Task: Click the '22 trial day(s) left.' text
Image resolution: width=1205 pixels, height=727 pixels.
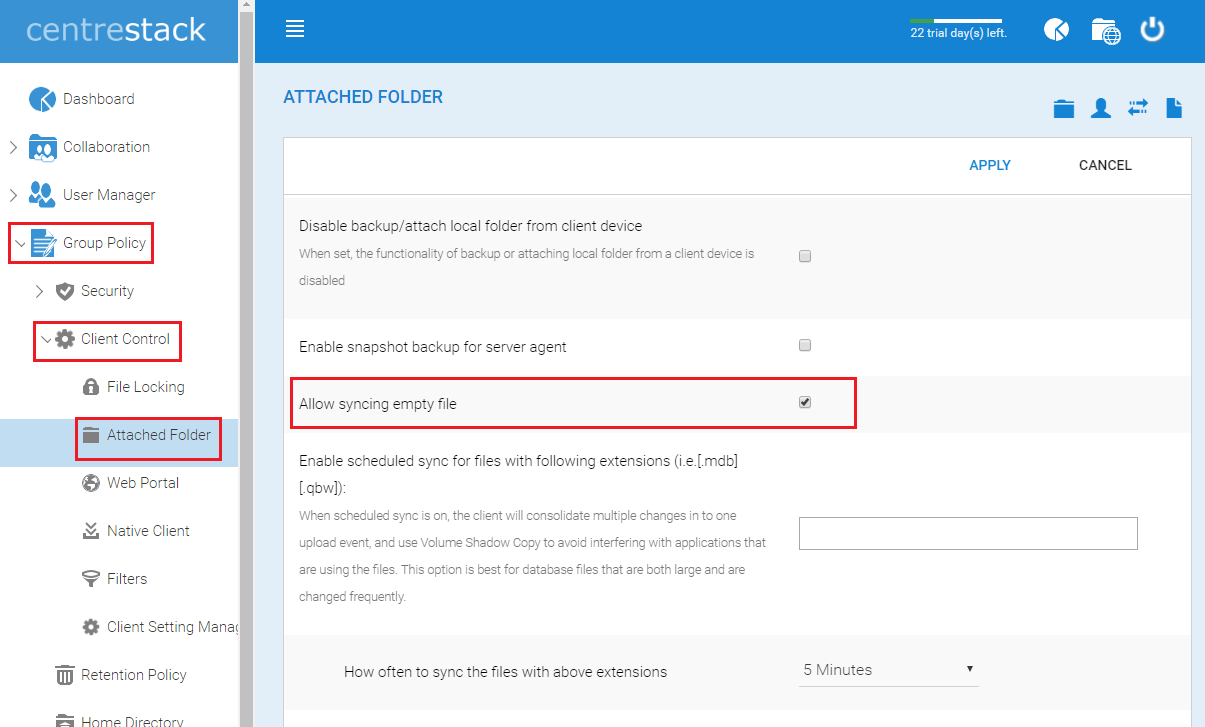Action: pos(958,33)
